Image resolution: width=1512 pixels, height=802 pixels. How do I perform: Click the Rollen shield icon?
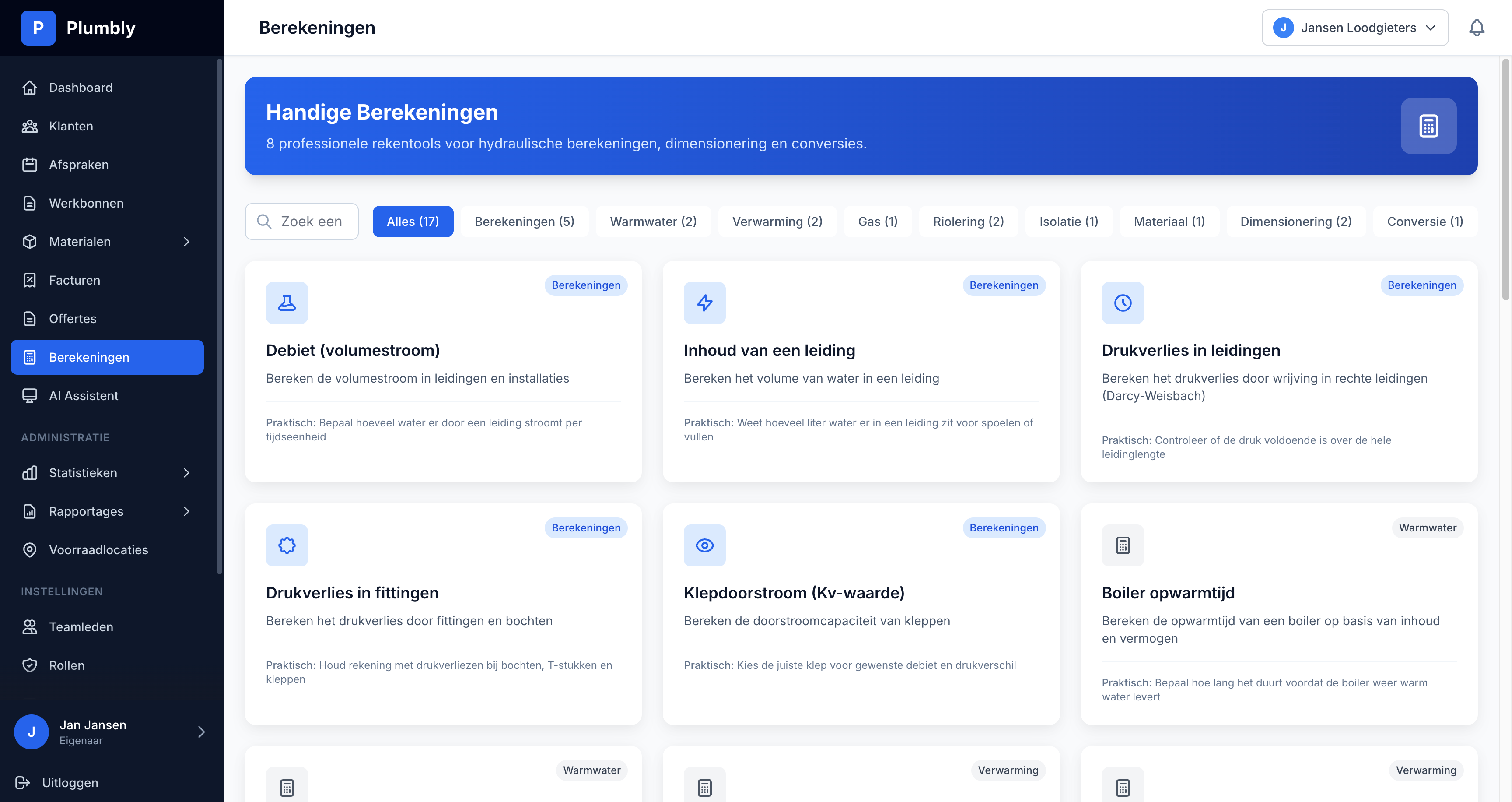coord(29,665)
